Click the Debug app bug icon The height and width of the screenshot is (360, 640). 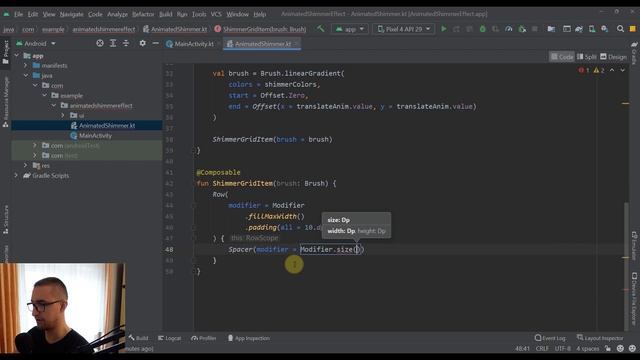482,29
